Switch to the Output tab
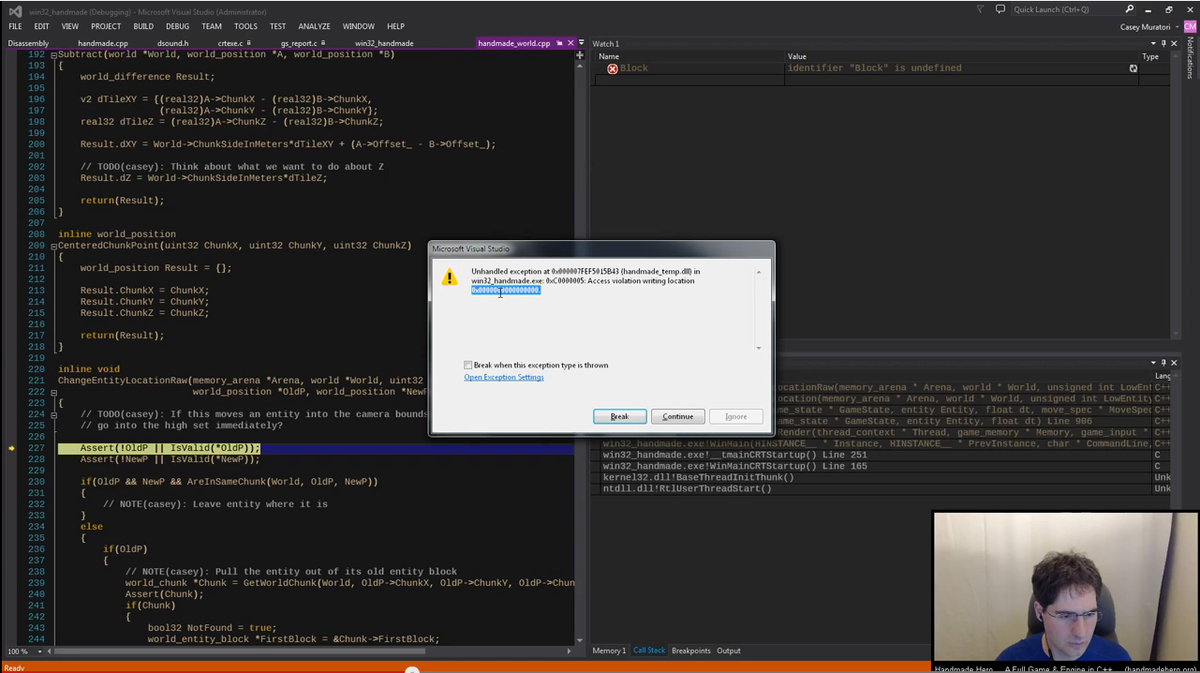This screenshot has width=1200, height=673. 729,651
